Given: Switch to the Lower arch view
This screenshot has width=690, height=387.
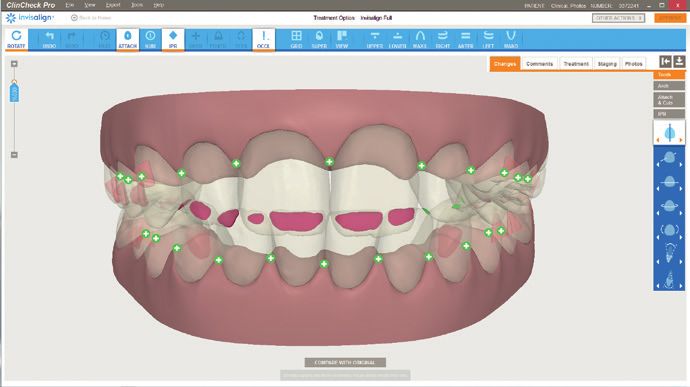Looking at the screenshot, I should click(397, 39).
